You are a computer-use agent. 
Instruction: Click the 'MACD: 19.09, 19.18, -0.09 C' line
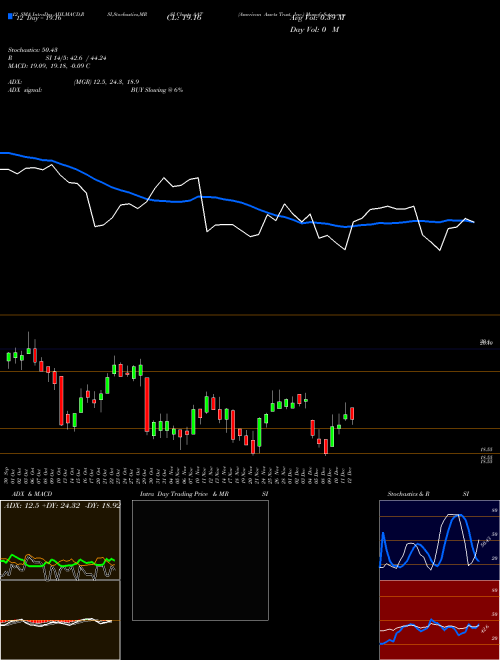point(49,66)
